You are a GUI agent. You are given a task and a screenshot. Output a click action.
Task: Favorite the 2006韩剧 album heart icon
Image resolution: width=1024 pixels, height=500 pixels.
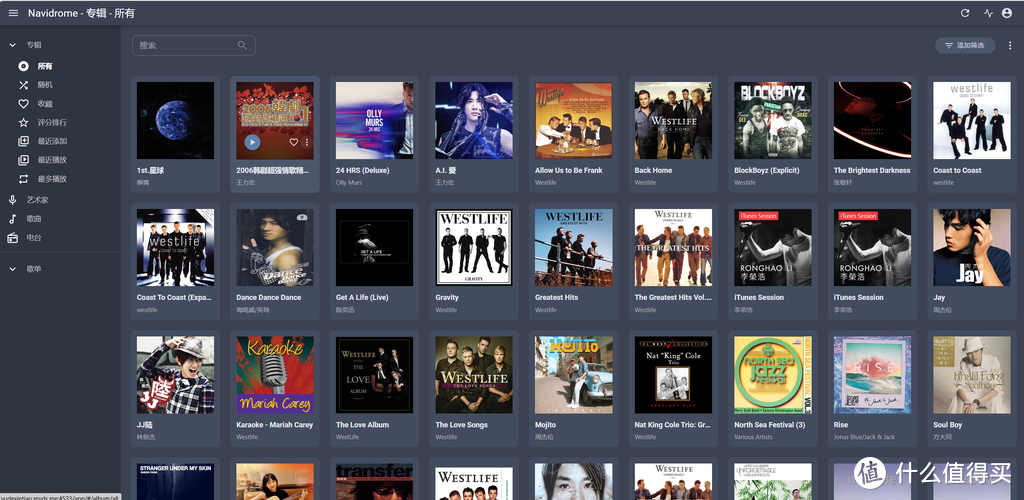294,142
